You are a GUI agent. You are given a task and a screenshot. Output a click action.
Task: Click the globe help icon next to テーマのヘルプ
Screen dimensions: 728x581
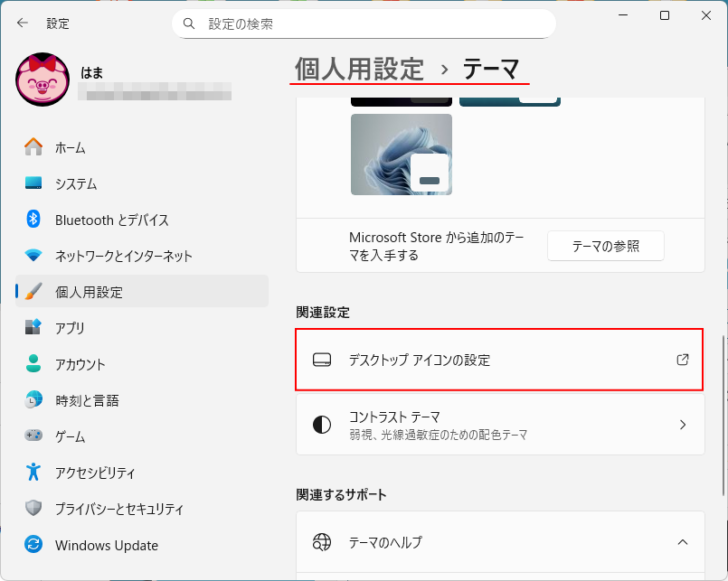coord(322,542)
